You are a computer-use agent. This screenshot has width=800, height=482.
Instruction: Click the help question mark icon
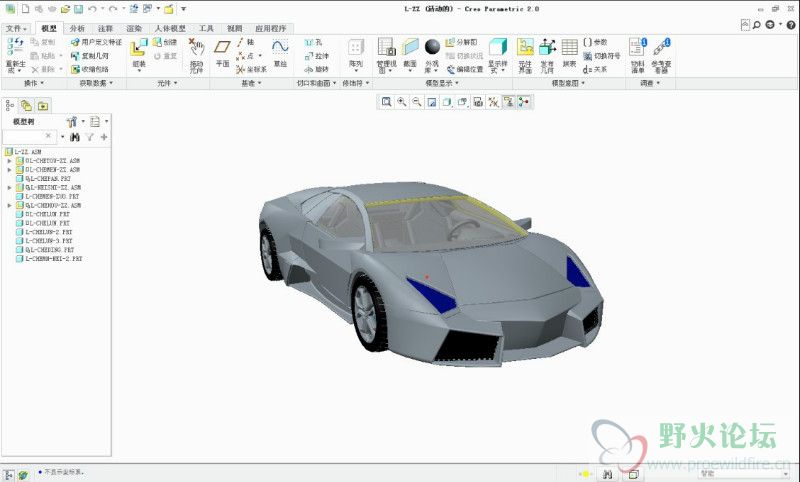pyautogui.click(x=791, y=24)
